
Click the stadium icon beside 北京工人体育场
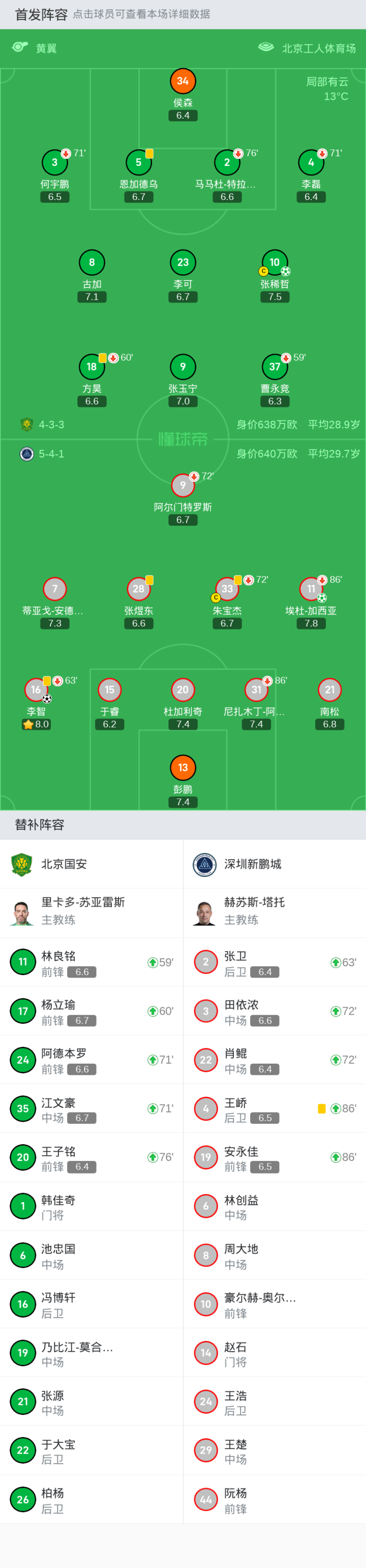click(266, 47)
